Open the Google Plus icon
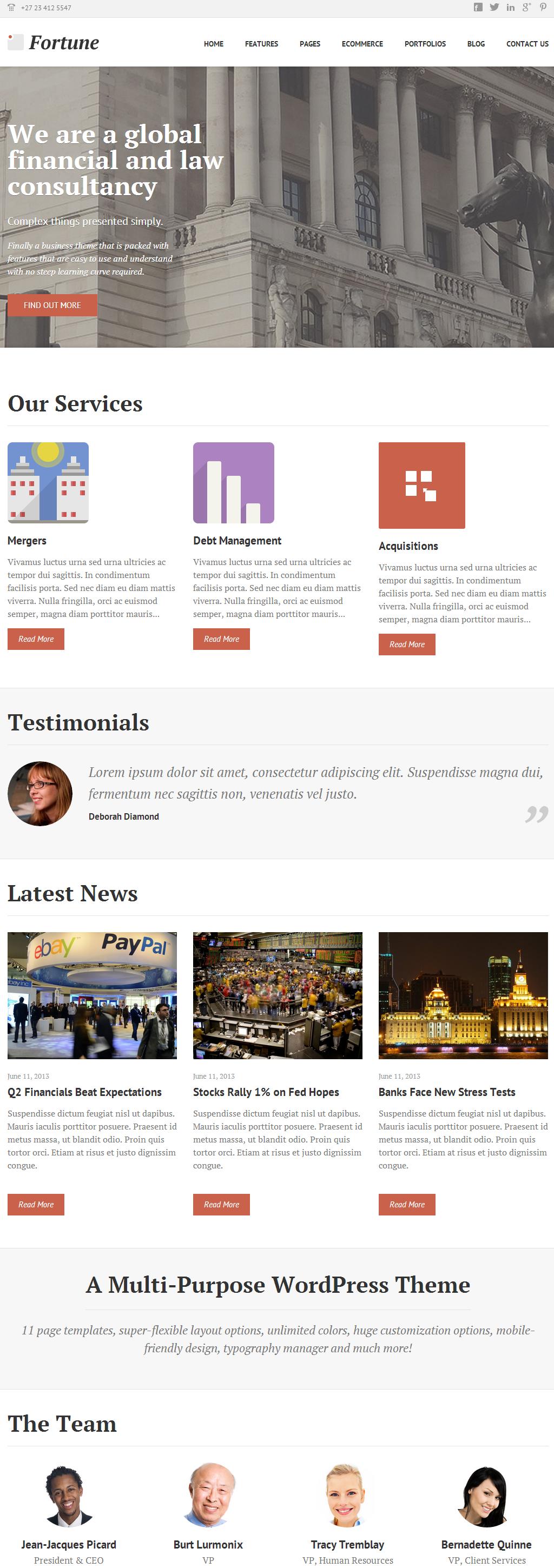Viewport: 554px width, 1568px height. click(x=526, y=8)
